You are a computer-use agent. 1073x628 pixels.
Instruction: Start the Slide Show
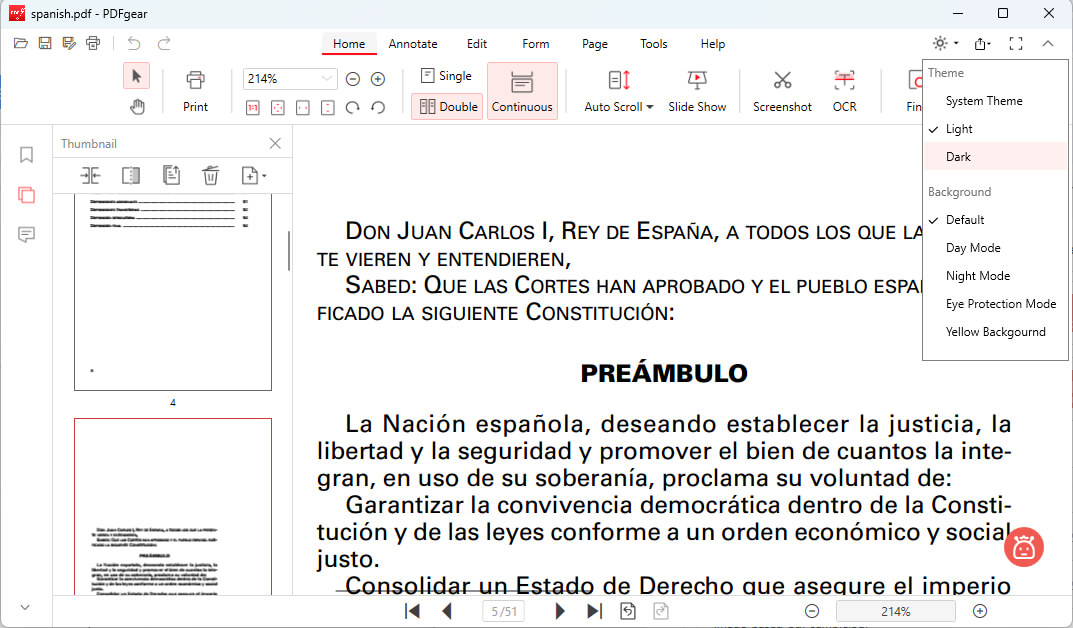[x=697, y=90]
